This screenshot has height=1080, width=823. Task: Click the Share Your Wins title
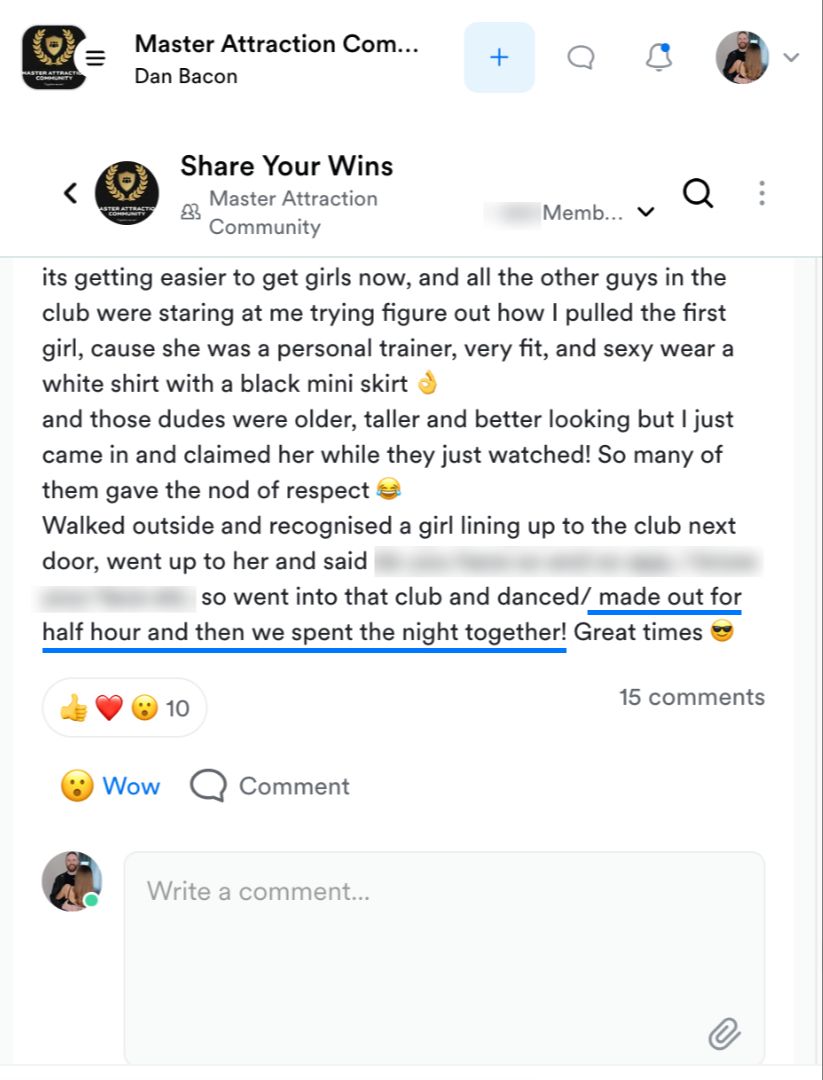pyautogui.click(x=287, y=166)
